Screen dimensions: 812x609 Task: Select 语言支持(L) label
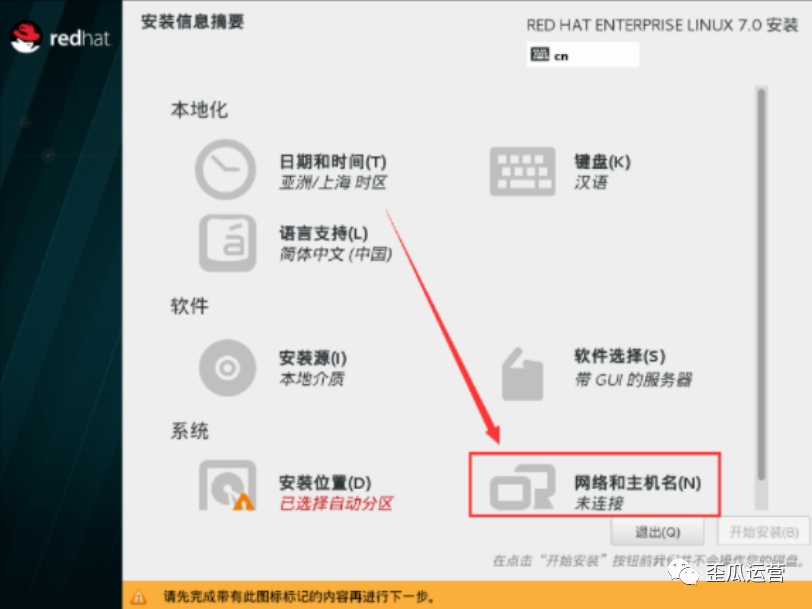point(324,234)
